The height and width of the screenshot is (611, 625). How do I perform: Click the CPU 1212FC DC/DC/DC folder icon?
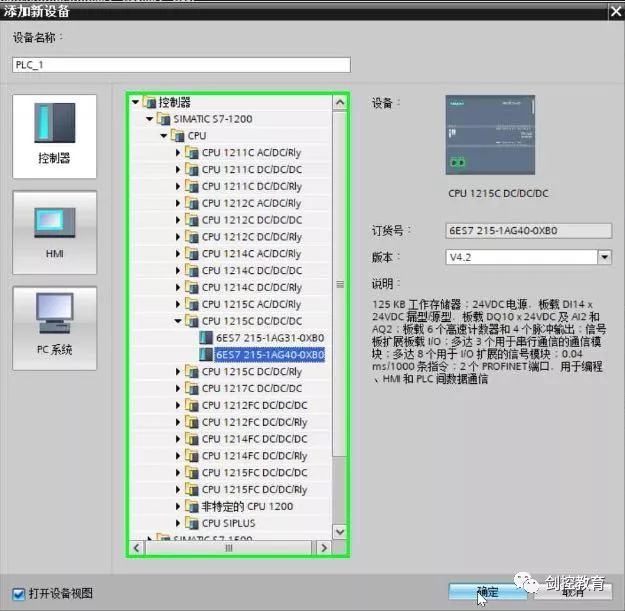[192, 405]
